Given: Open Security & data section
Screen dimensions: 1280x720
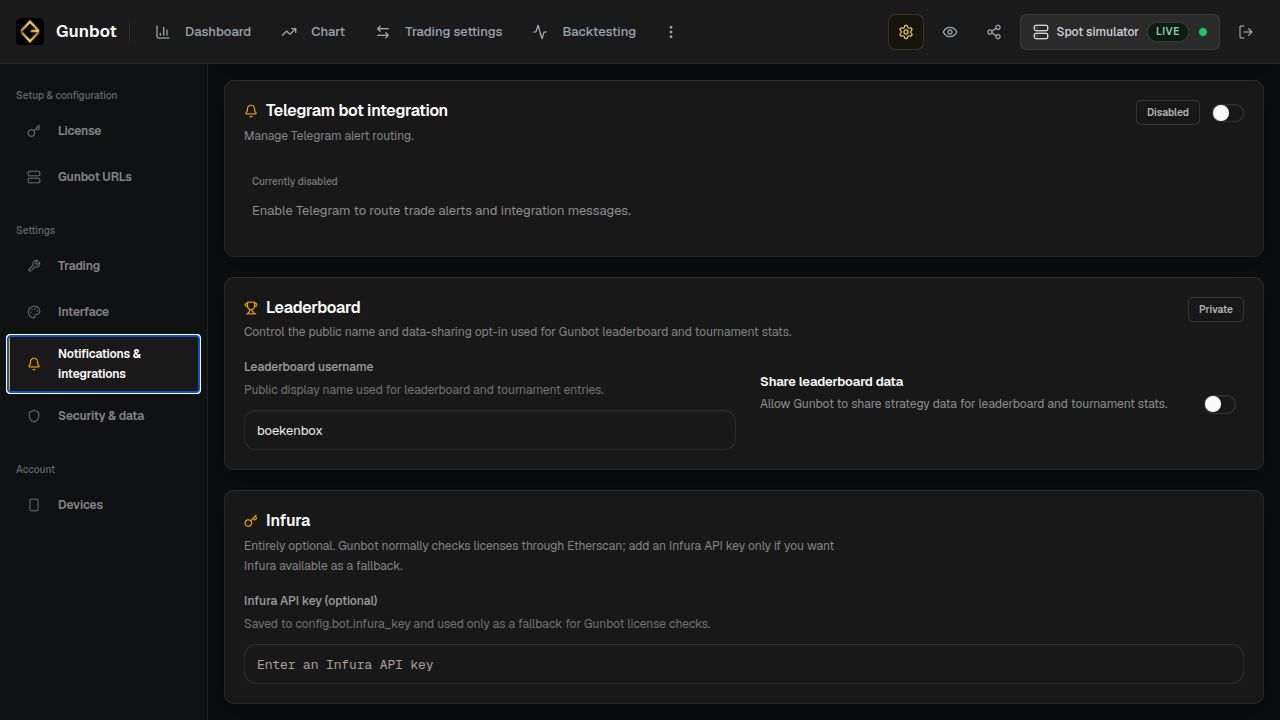Looking at the screenshot, I should point(104,416).
